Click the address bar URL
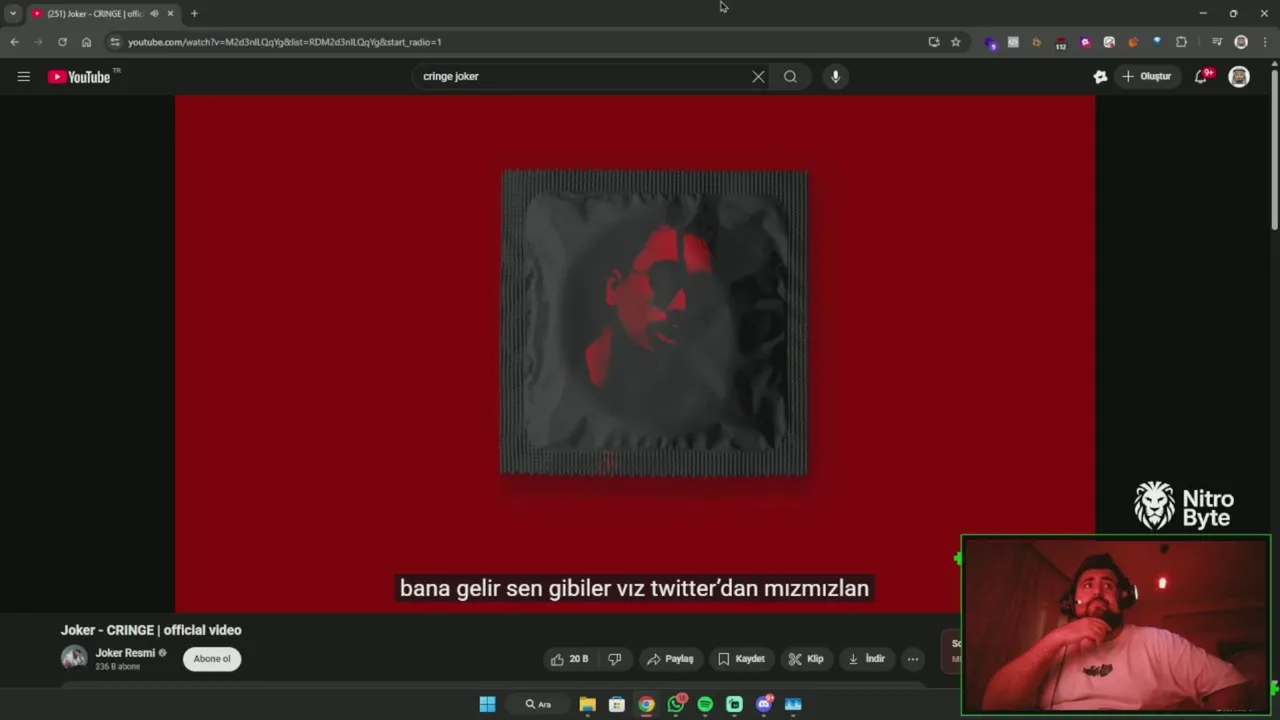Viewport: 1280px width, 720px height. 285,42
